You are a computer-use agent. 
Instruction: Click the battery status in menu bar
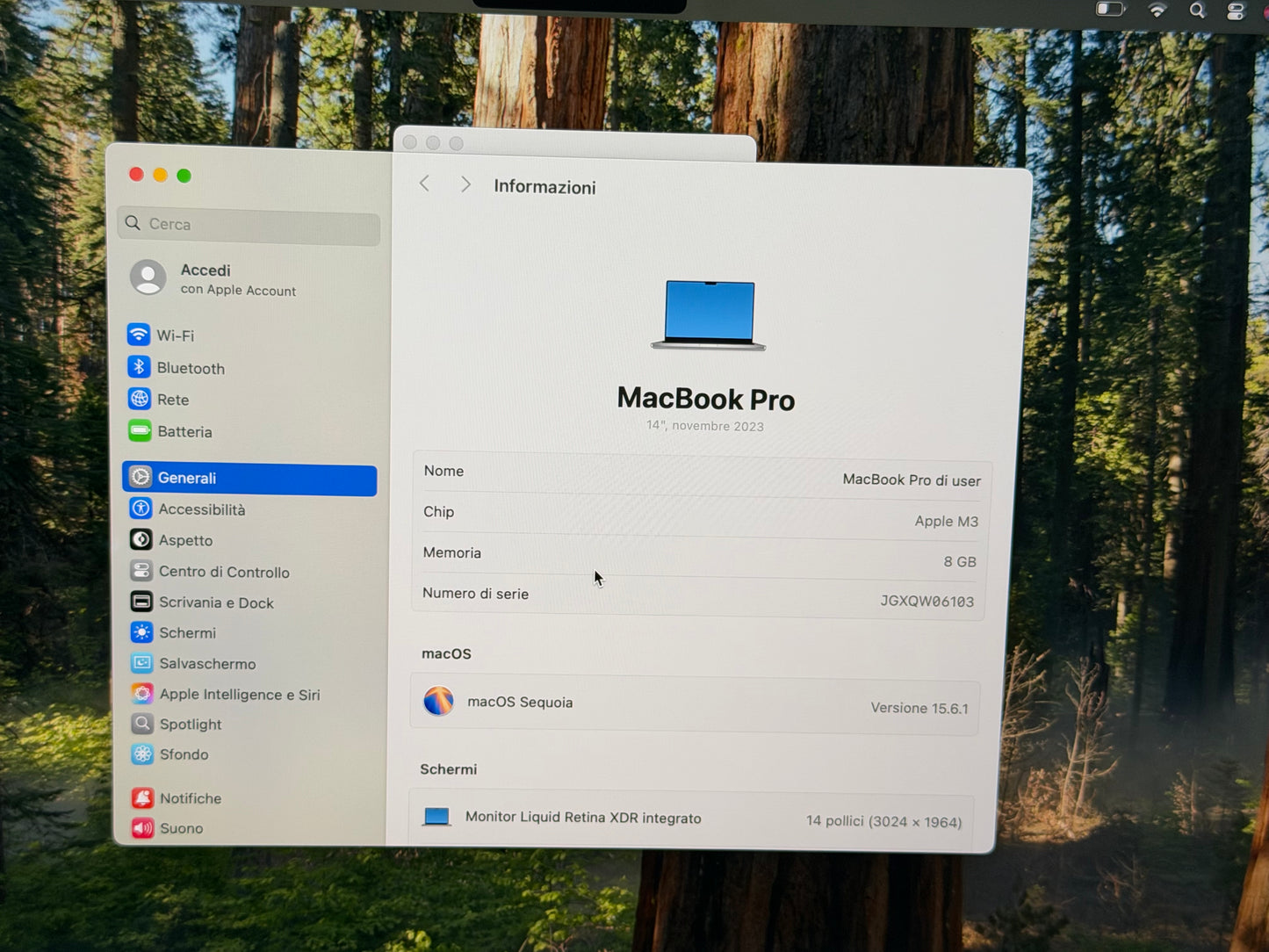[1111, 10]
